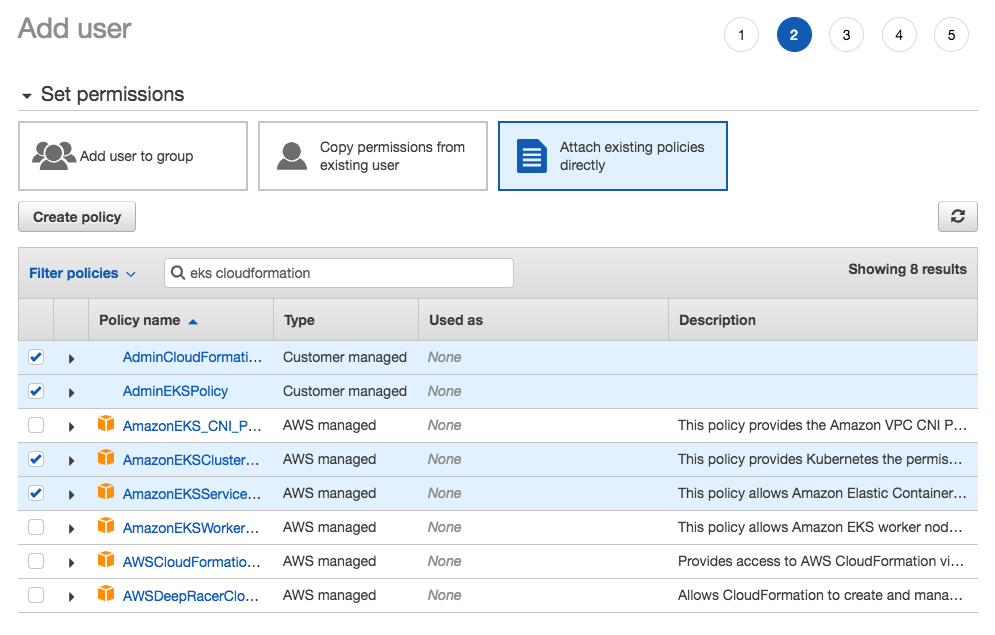Select current wizard step 2
995x635 pixels.
[794, 35]
